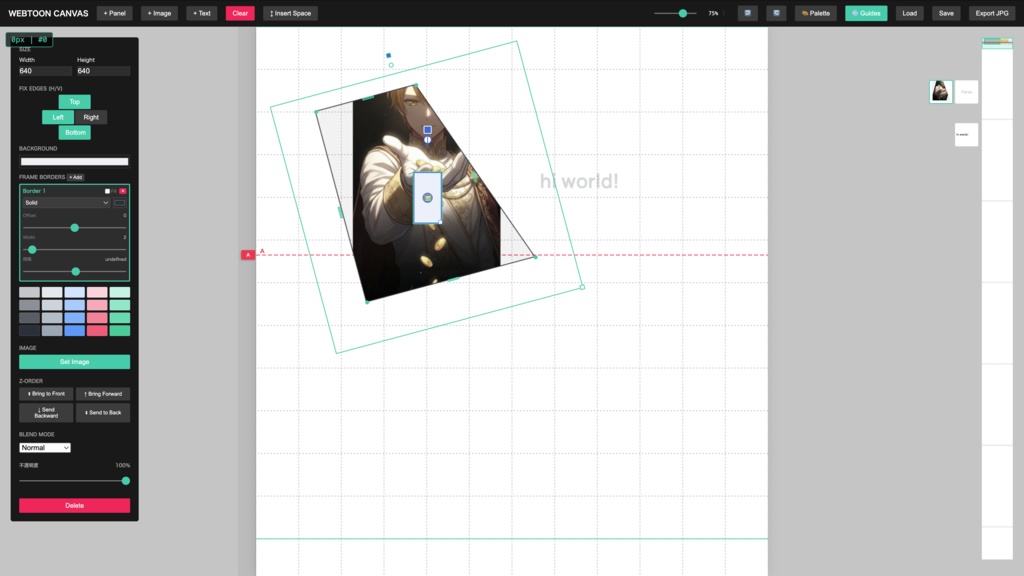Select the + Image tool
1024x576 pixels.
[x=160, y=13]
